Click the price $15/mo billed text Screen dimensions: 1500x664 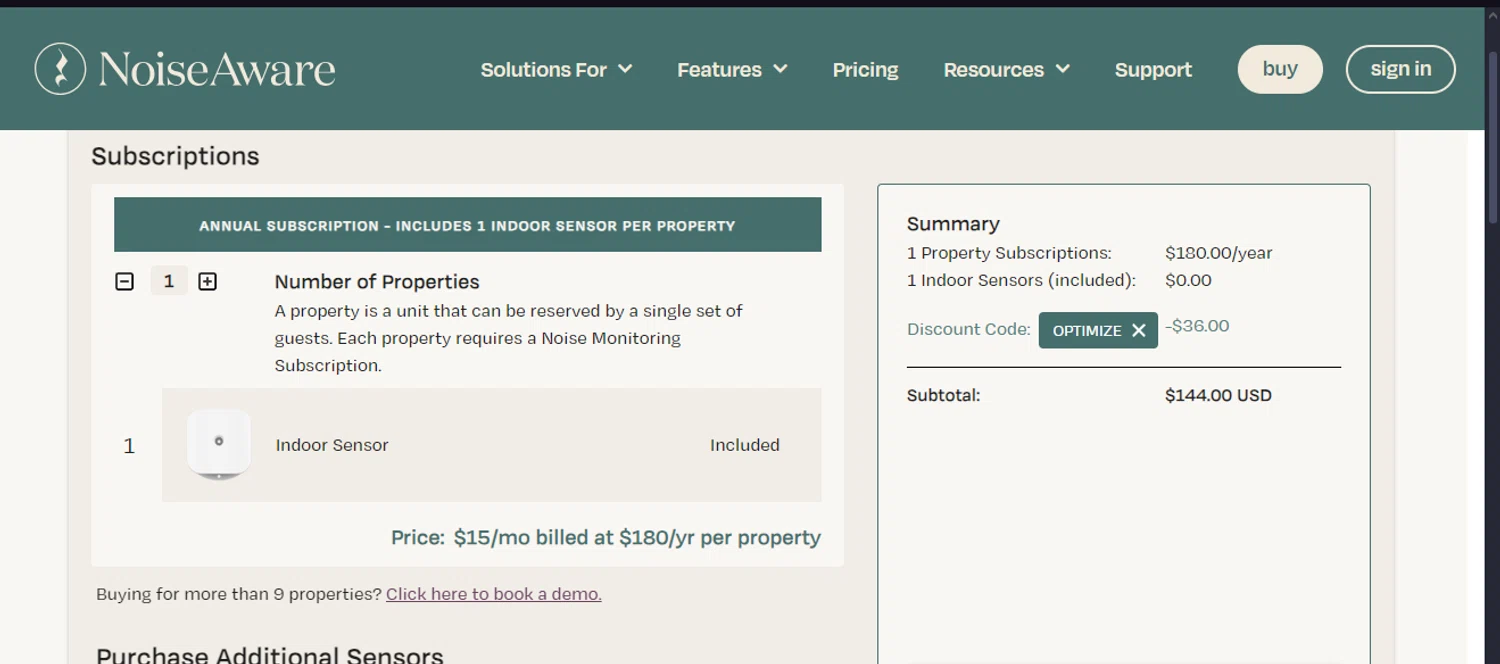pyautogui.click(x=606, y=538)
